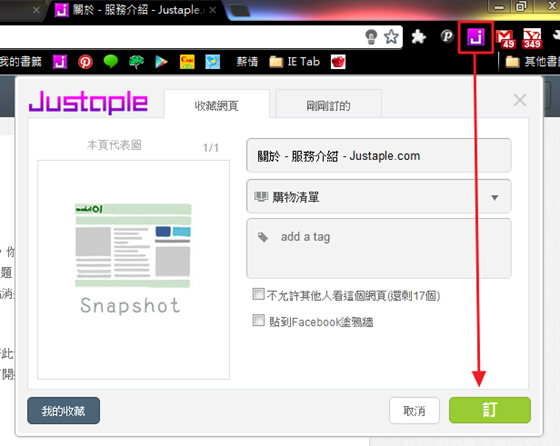
Task: Close the Justaple dialog with X
Action: (x=520, y=100)
